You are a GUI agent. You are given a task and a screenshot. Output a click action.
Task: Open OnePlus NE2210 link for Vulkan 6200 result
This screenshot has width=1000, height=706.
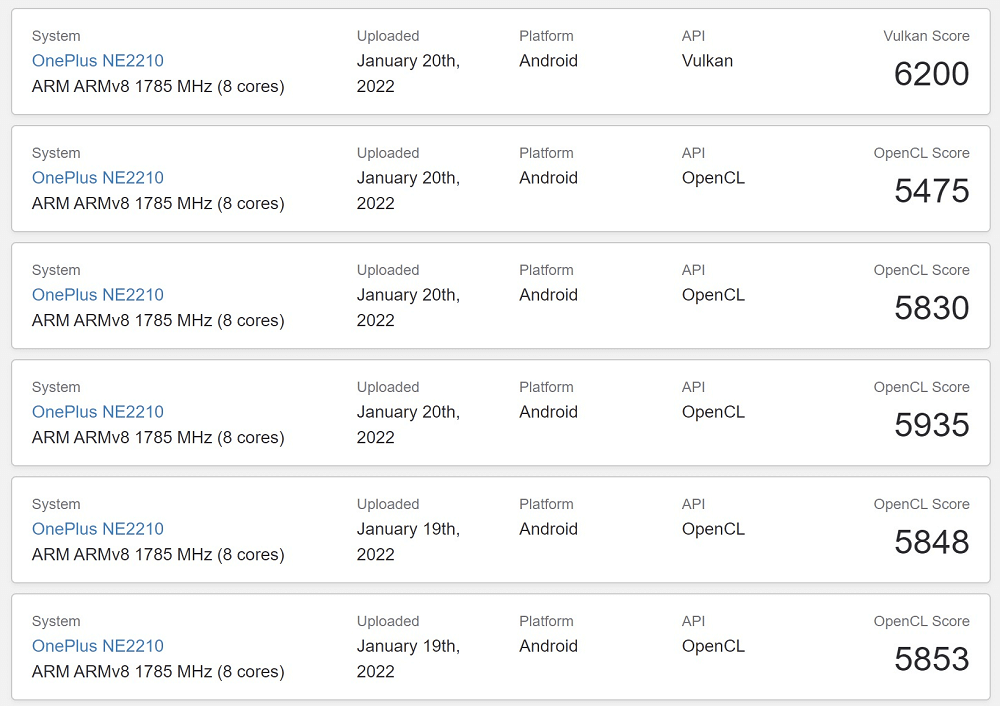98,61
